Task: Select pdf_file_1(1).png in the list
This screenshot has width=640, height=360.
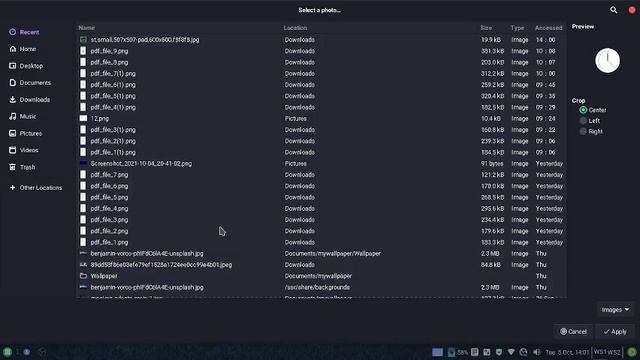Action: [321, 152]
